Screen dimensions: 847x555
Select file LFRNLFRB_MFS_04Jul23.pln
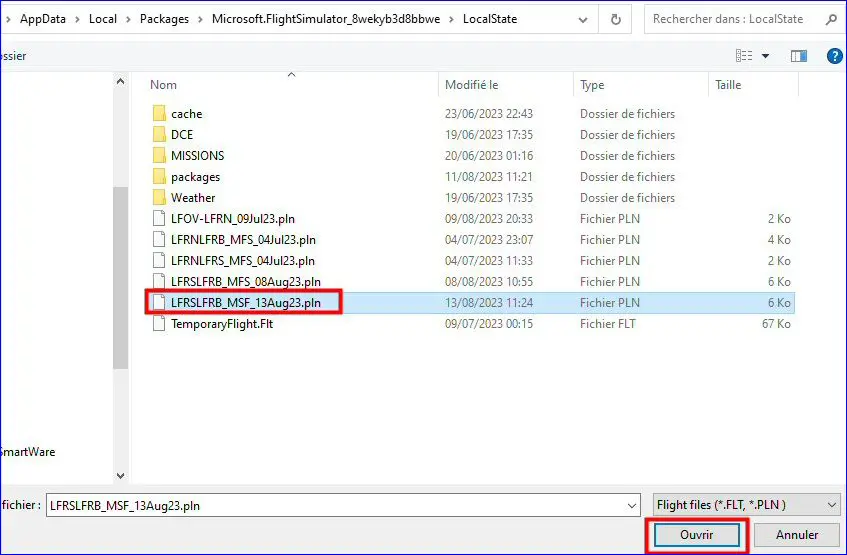pos(244,240)
